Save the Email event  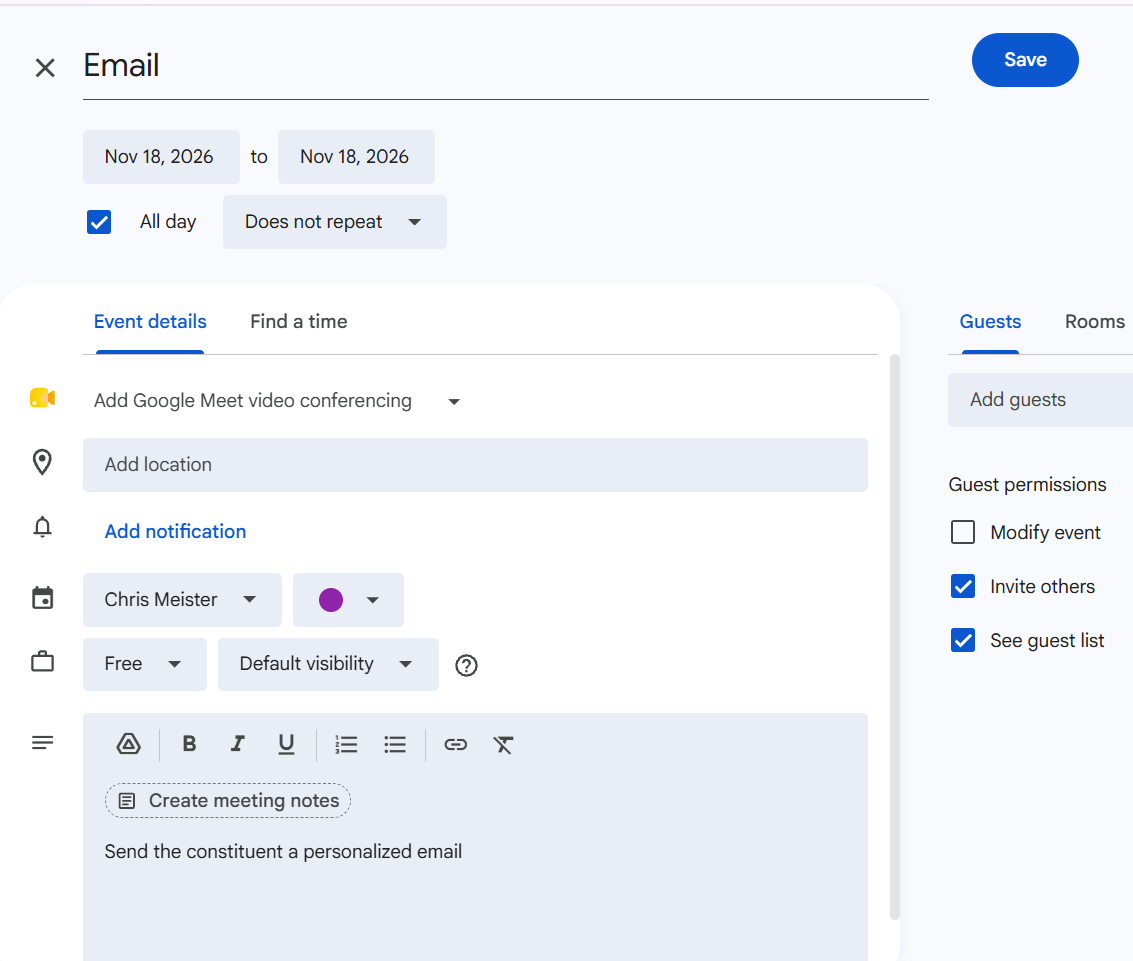pyautogui.click(x=1025, y=60)
